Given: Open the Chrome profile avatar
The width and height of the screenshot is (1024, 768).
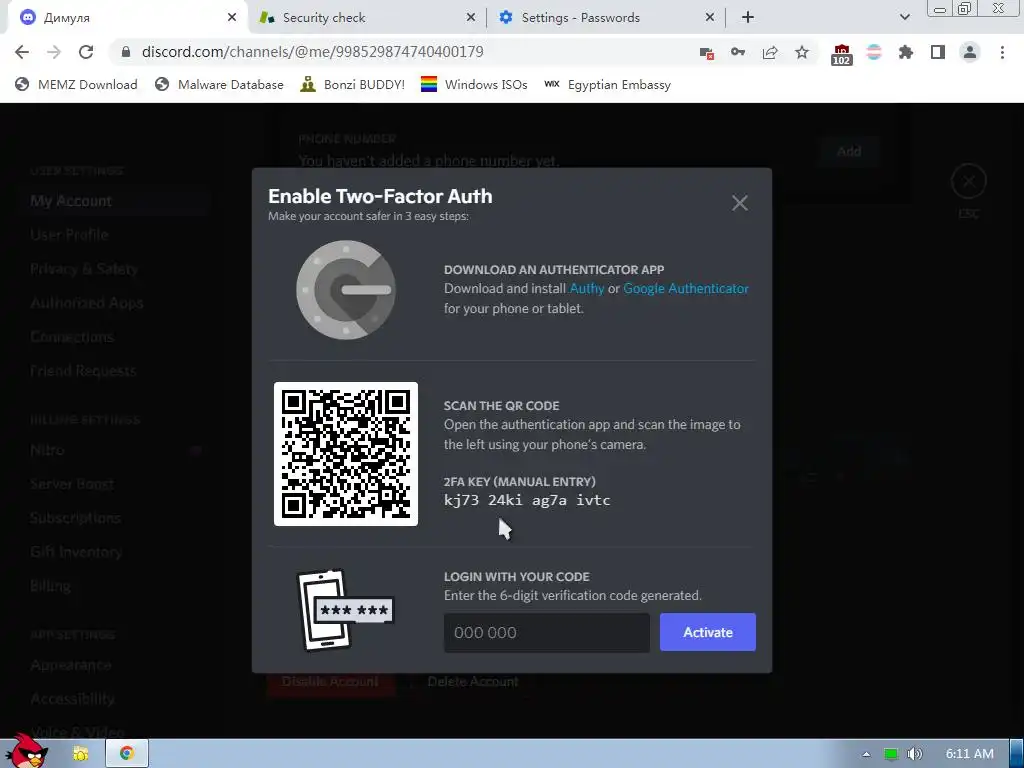Looking at the screenshot, I should 970,52.
